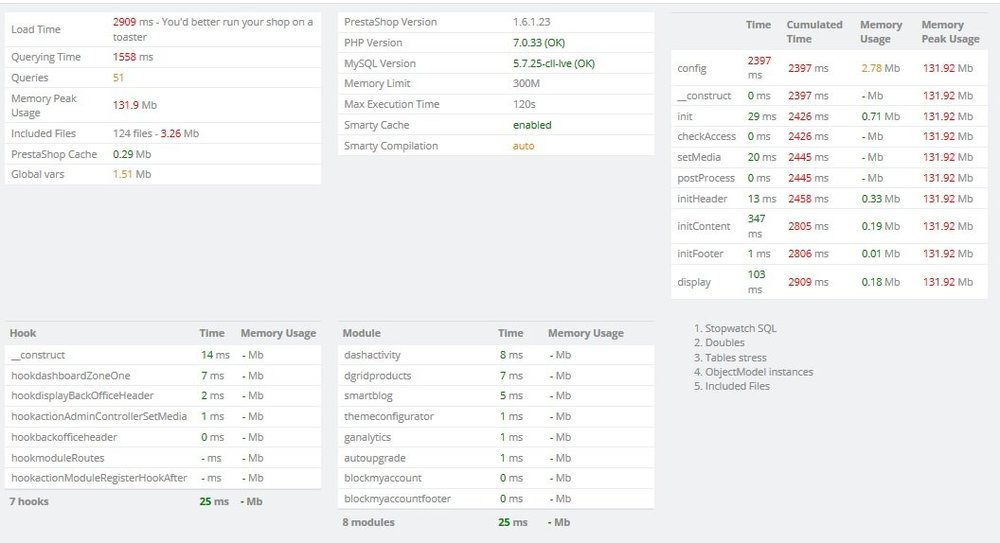Click the hookdashboardZoneOne row label
1000x543 pixels.
pyautogui.click(x=70, y=375)
